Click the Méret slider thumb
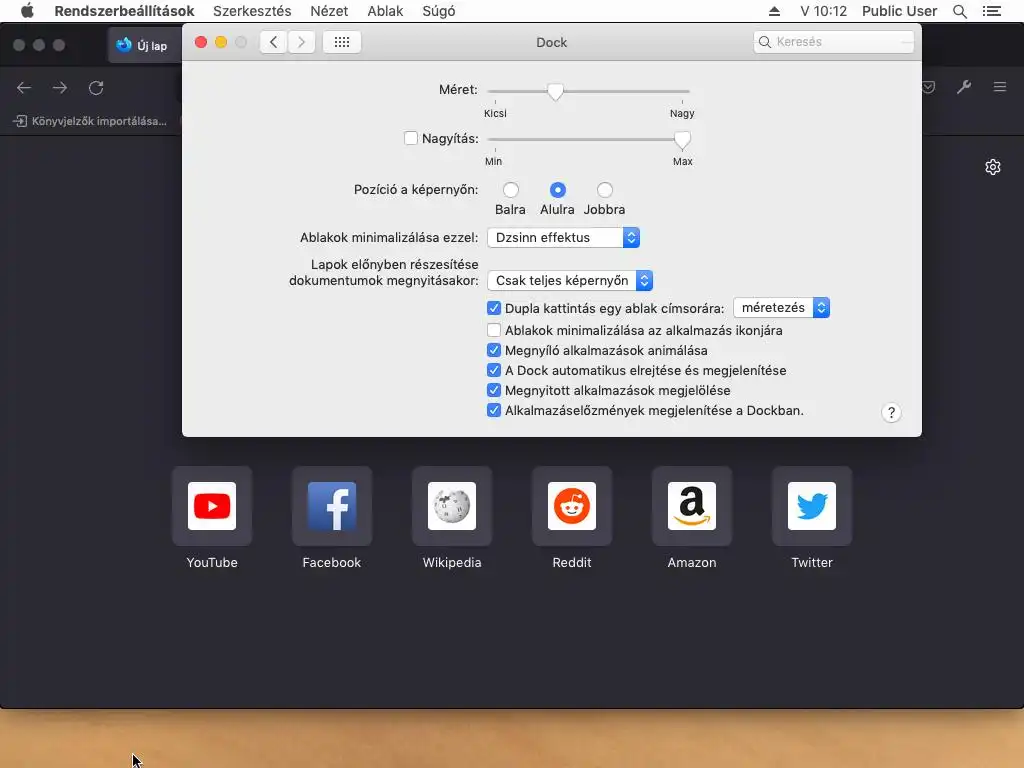This screenshot has height=768, width=1024. click(x=555, y=92)
